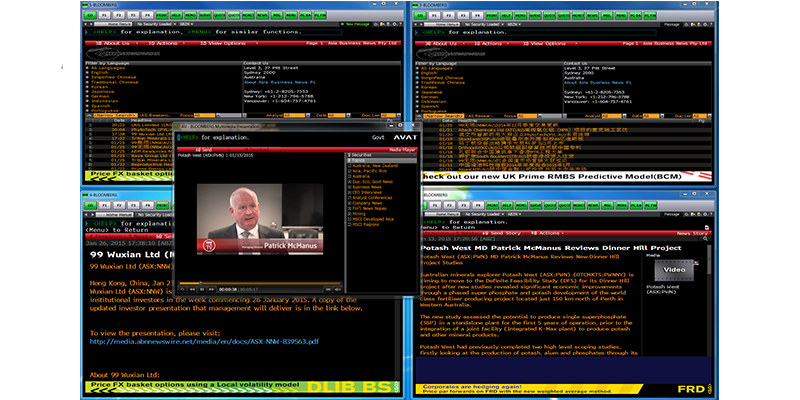Click the UK Prime RMBS Predictive Model banner
The image size is (800, 400).
click(565, 176)
